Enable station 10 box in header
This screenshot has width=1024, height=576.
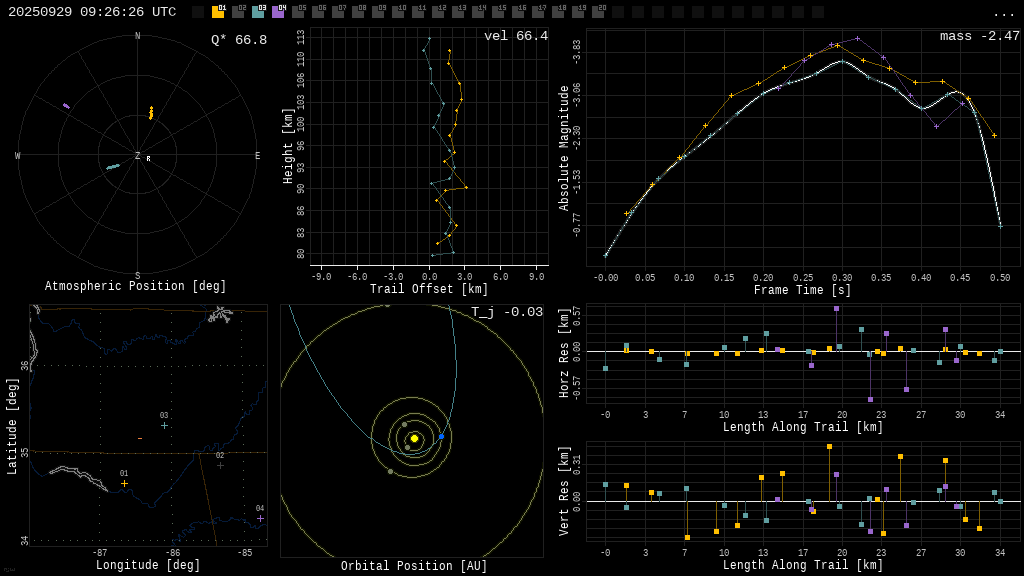pos(398,12)
